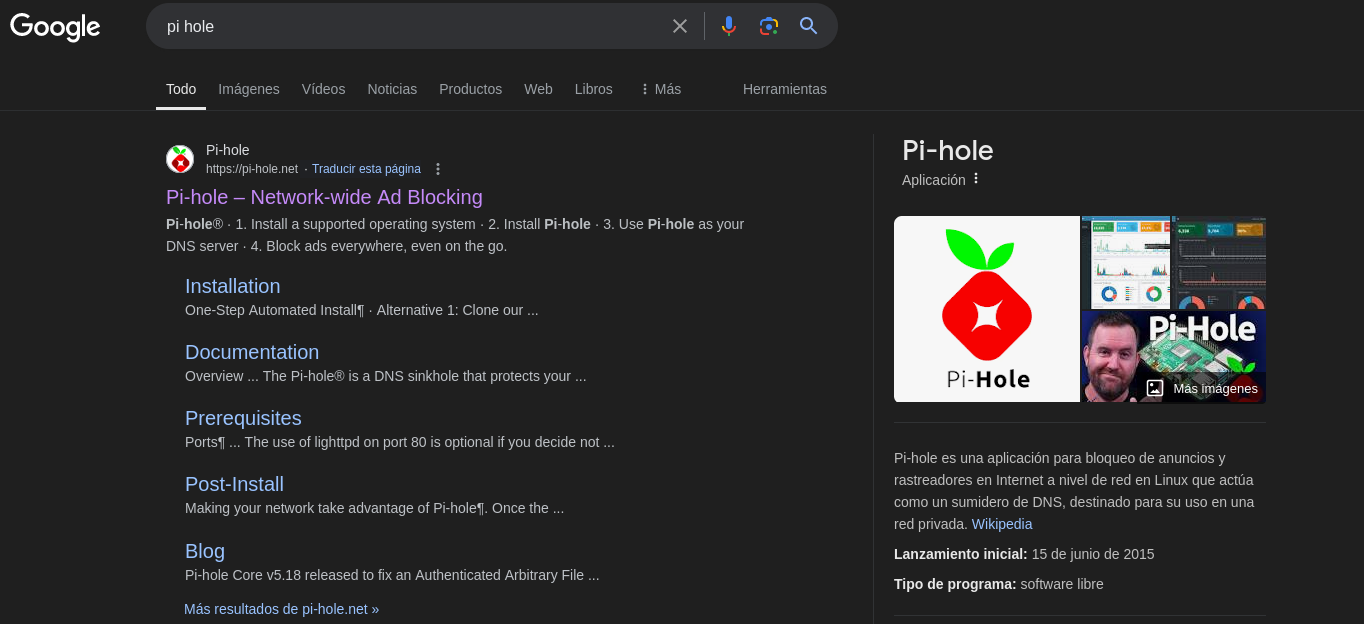This screenshot has width=1364, height=624.
Task: Open 'Pi-hole – Network-wide Ad Blocking' result
Action: pyautogui.click(x=324, y=197)
